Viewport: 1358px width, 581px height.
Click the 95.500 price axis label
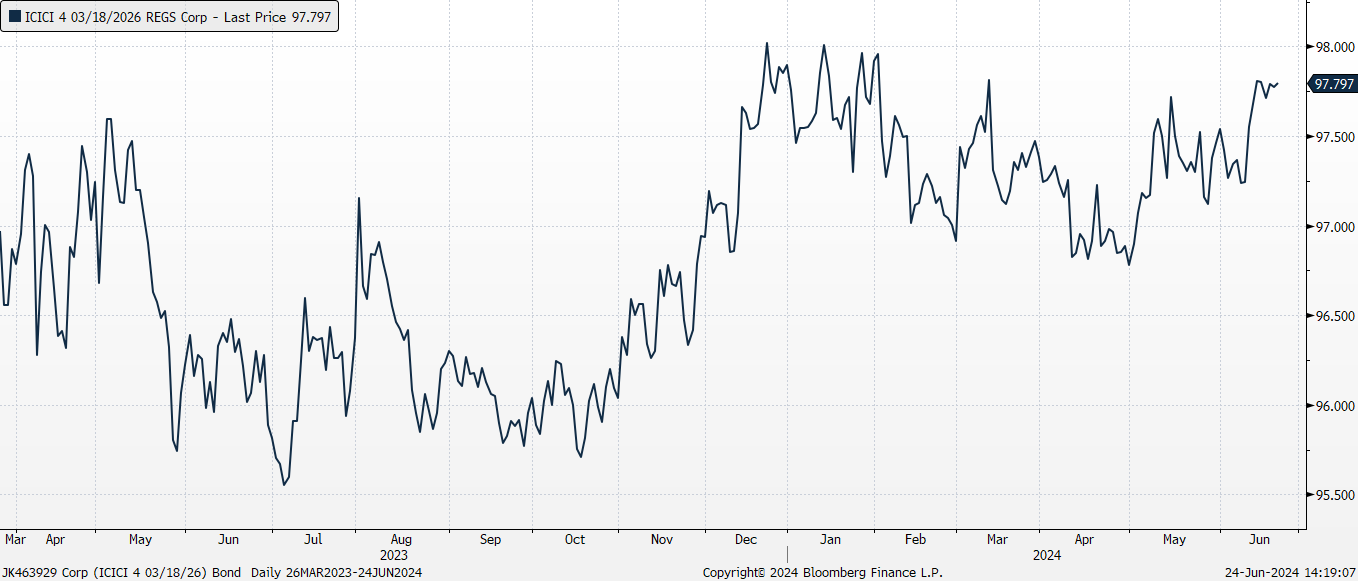tap(1335, 495)
